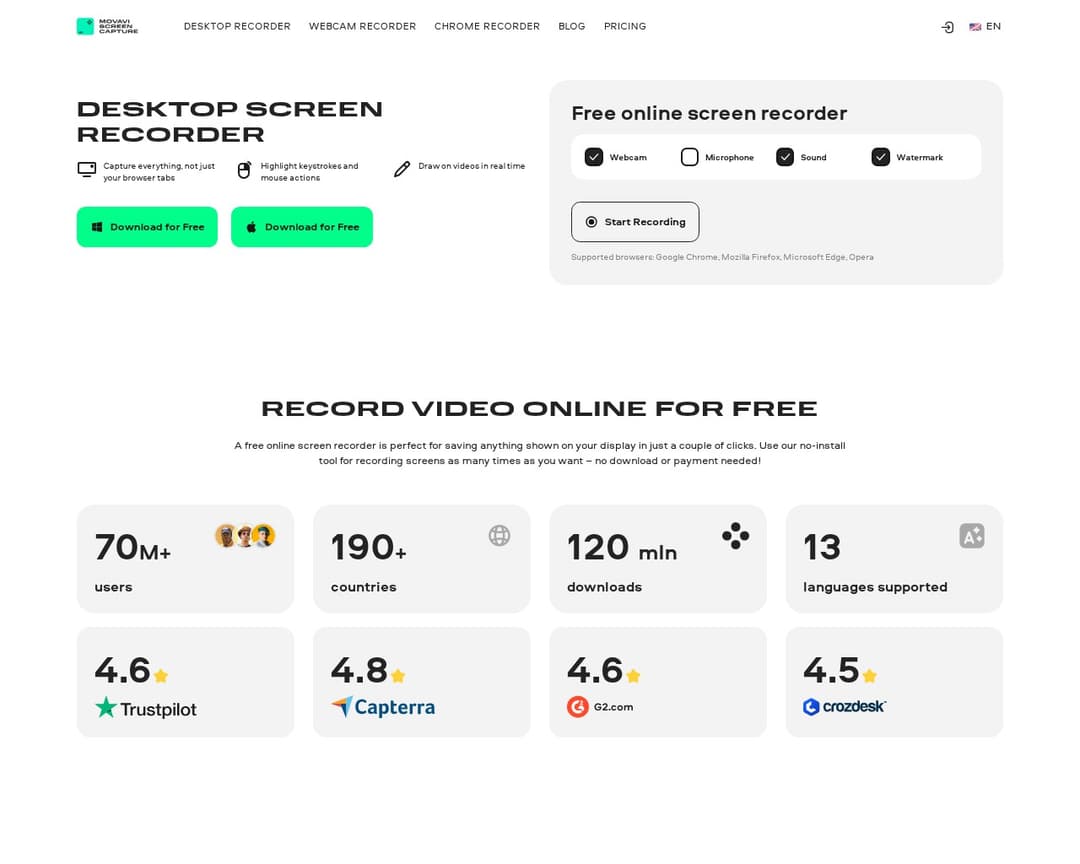The width and height of the screenshot is (1080, 864).
Task: Click the Trustpilot star logo
Action: [106, 708]
